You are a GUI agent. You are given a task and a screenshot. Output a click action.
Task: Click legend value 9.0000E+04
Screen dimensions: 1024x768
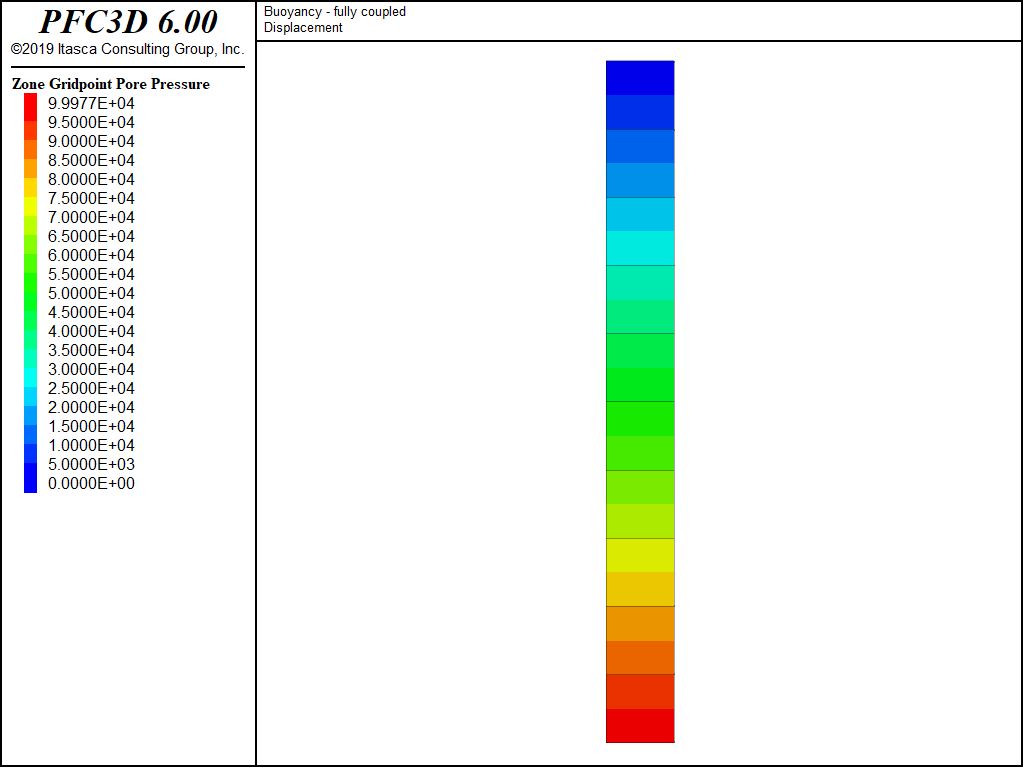point(91,141)
